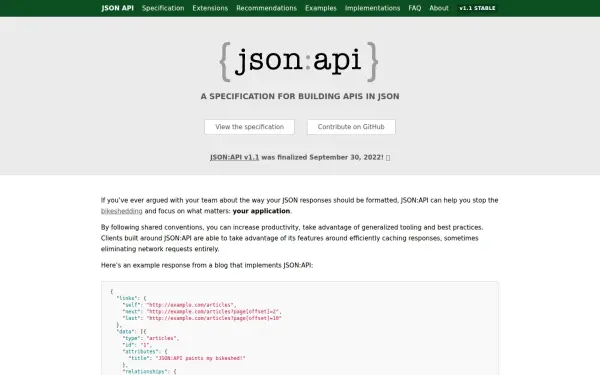This screenshot has height=375, width=600.
Task: Click the bold 'your application' text
Action: (x=261, y=211)
